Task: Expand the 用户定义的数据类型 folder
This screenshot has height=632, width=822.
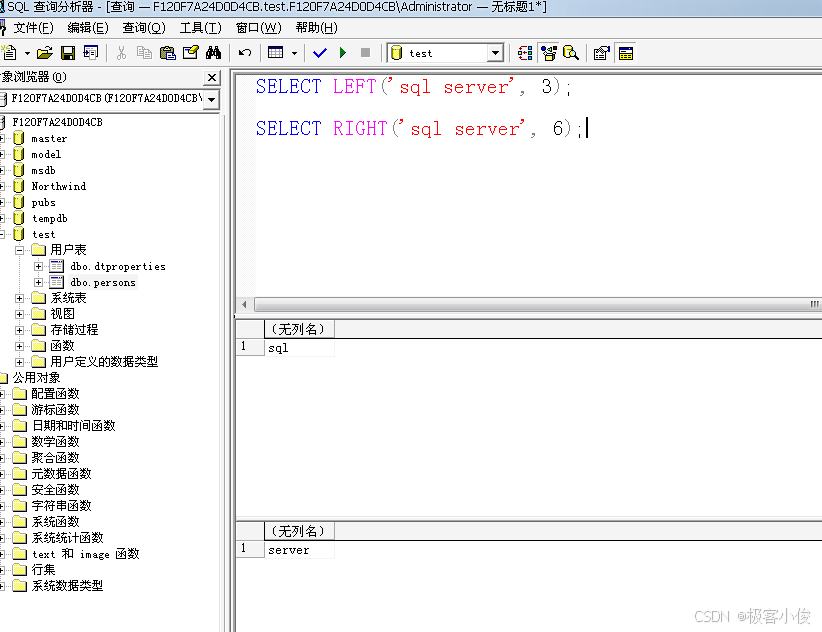Action: [x=19, y=362]
